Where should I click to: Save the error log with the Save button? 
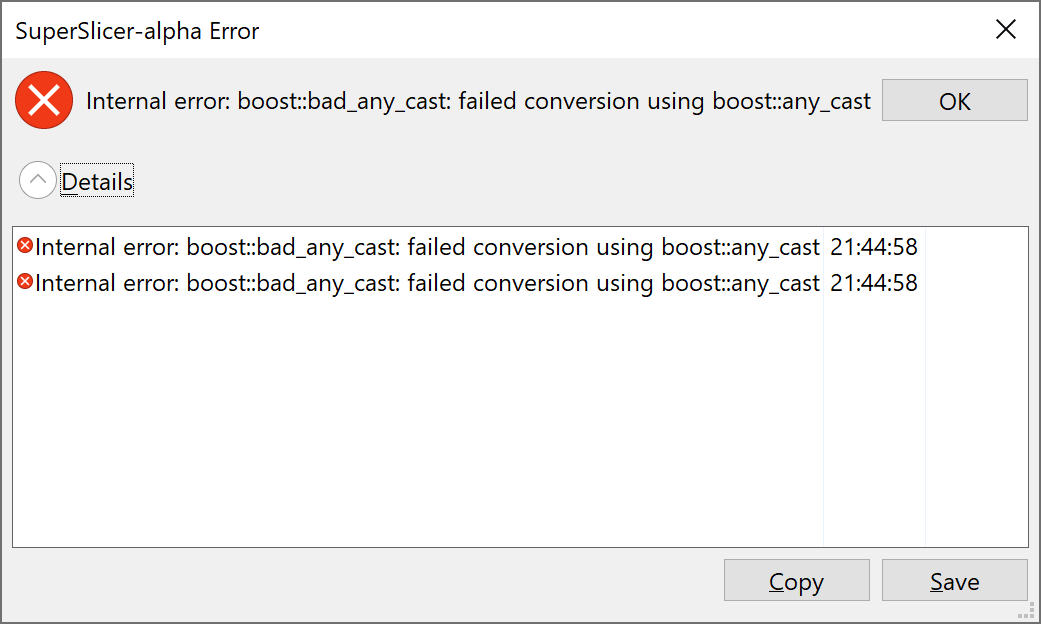pos(953,581)
